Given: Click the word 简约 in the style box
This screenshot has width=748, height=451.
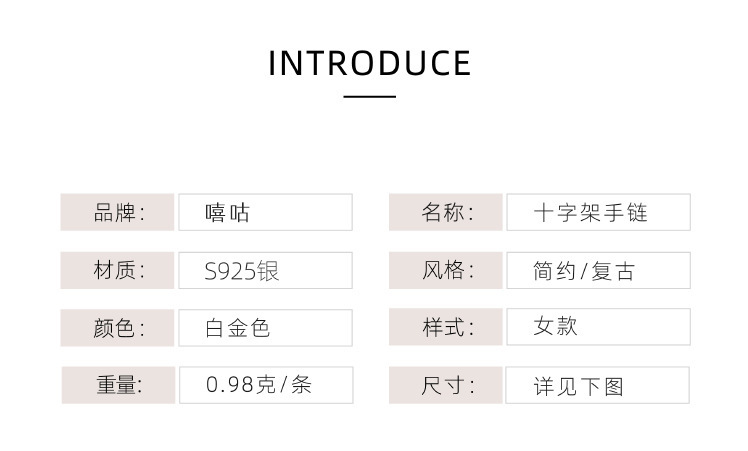Looking at the screenshot, I should [555, 271].
